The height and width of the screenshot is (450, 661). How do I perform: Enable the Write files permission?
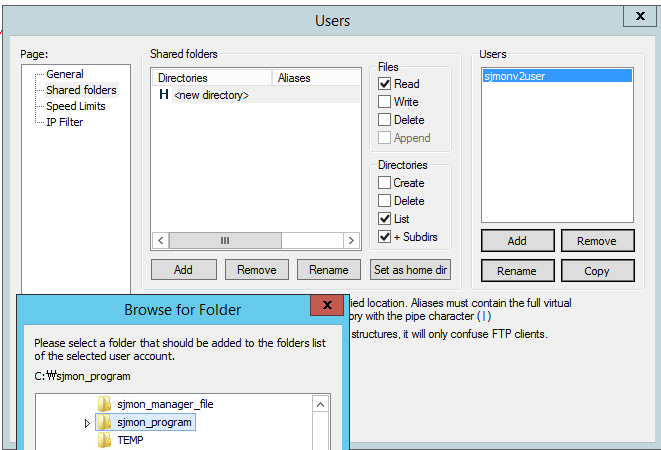[x=385, y=102]
